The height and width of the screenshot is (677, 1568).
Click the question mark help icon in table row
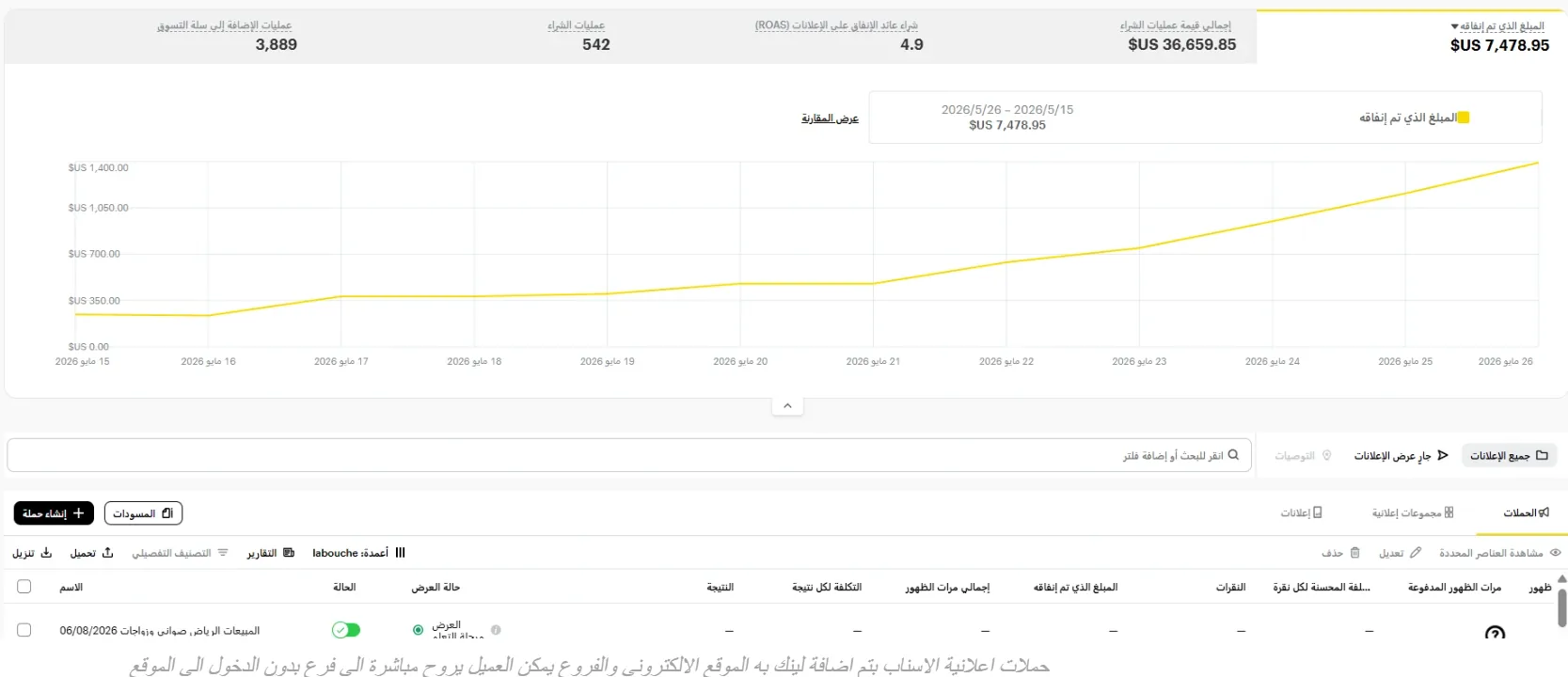click(x=1494, y=633)
